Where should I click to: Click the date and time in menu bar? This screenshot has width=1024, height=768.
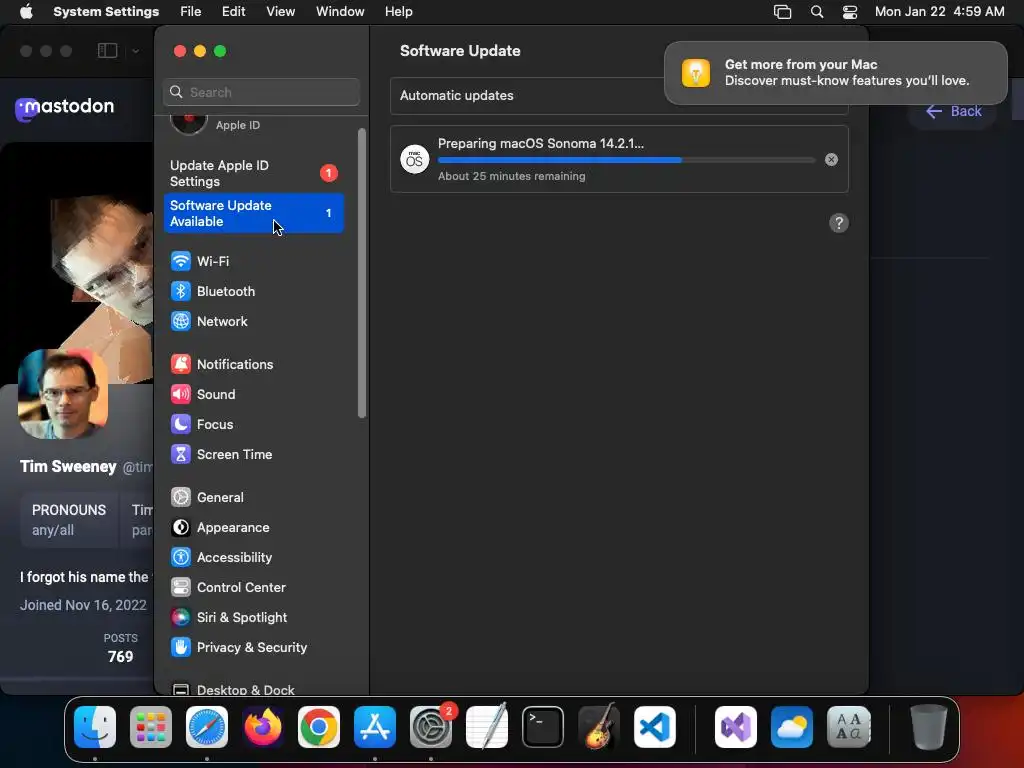point(939,12)
